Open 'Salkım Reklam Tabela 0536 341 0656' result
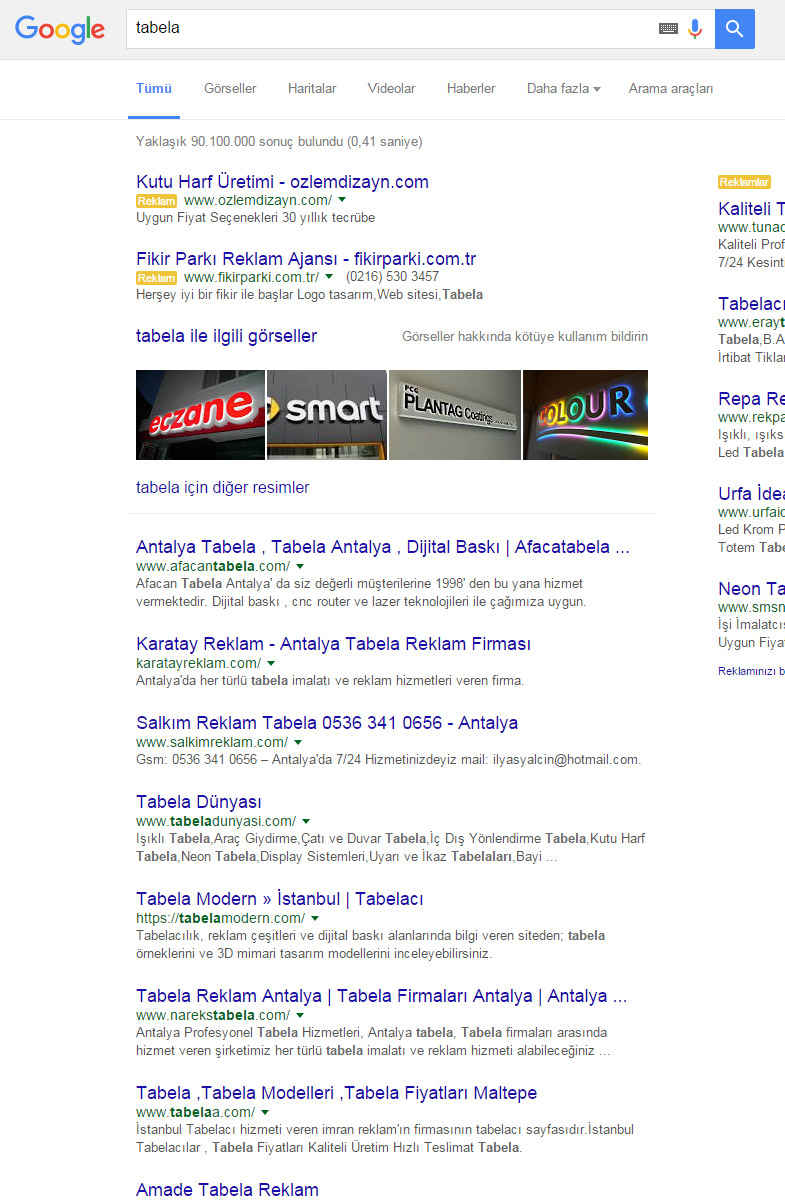Image resolution: width=785 pixels, height=1200 pixels. click(x=327, y=723)
